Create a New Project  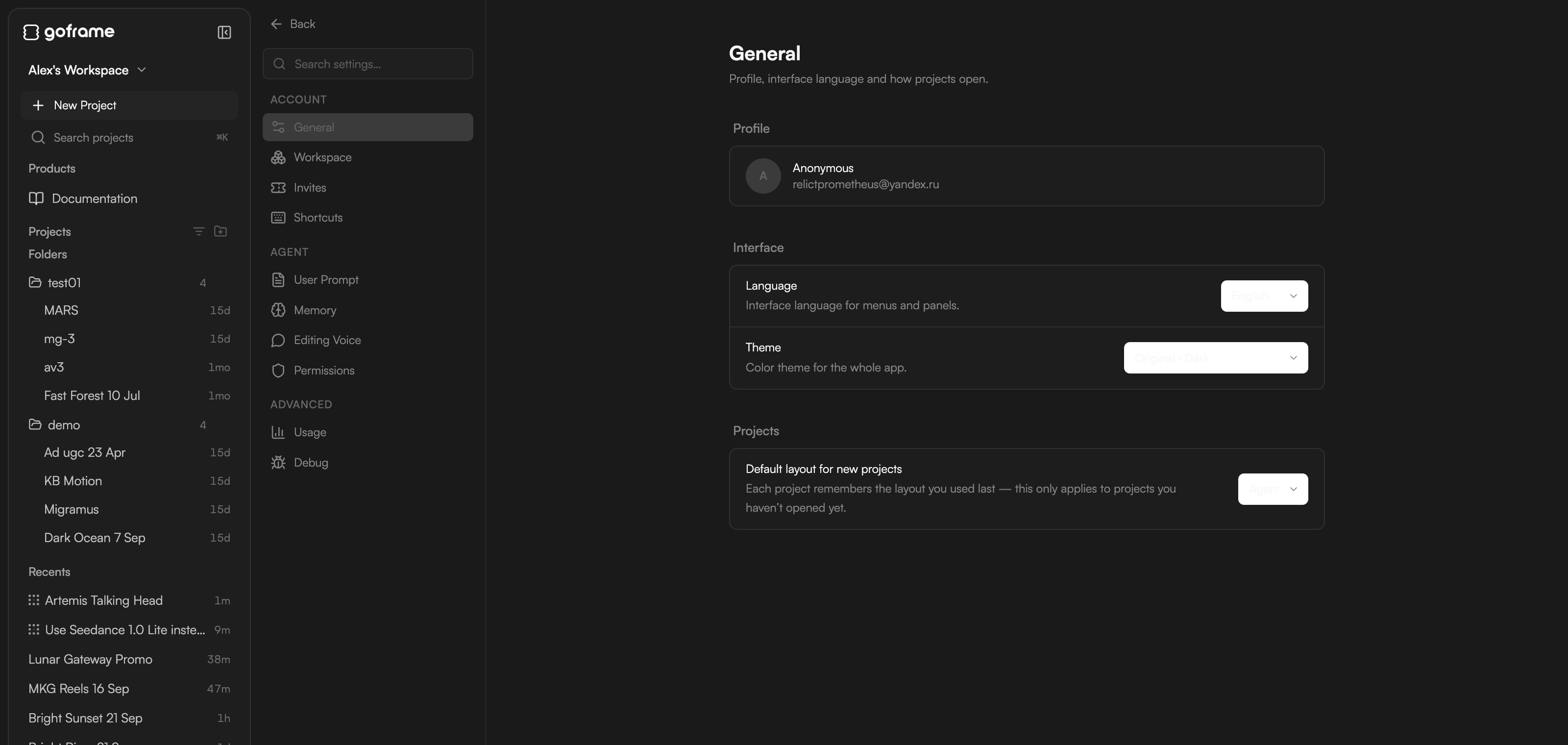129,105
